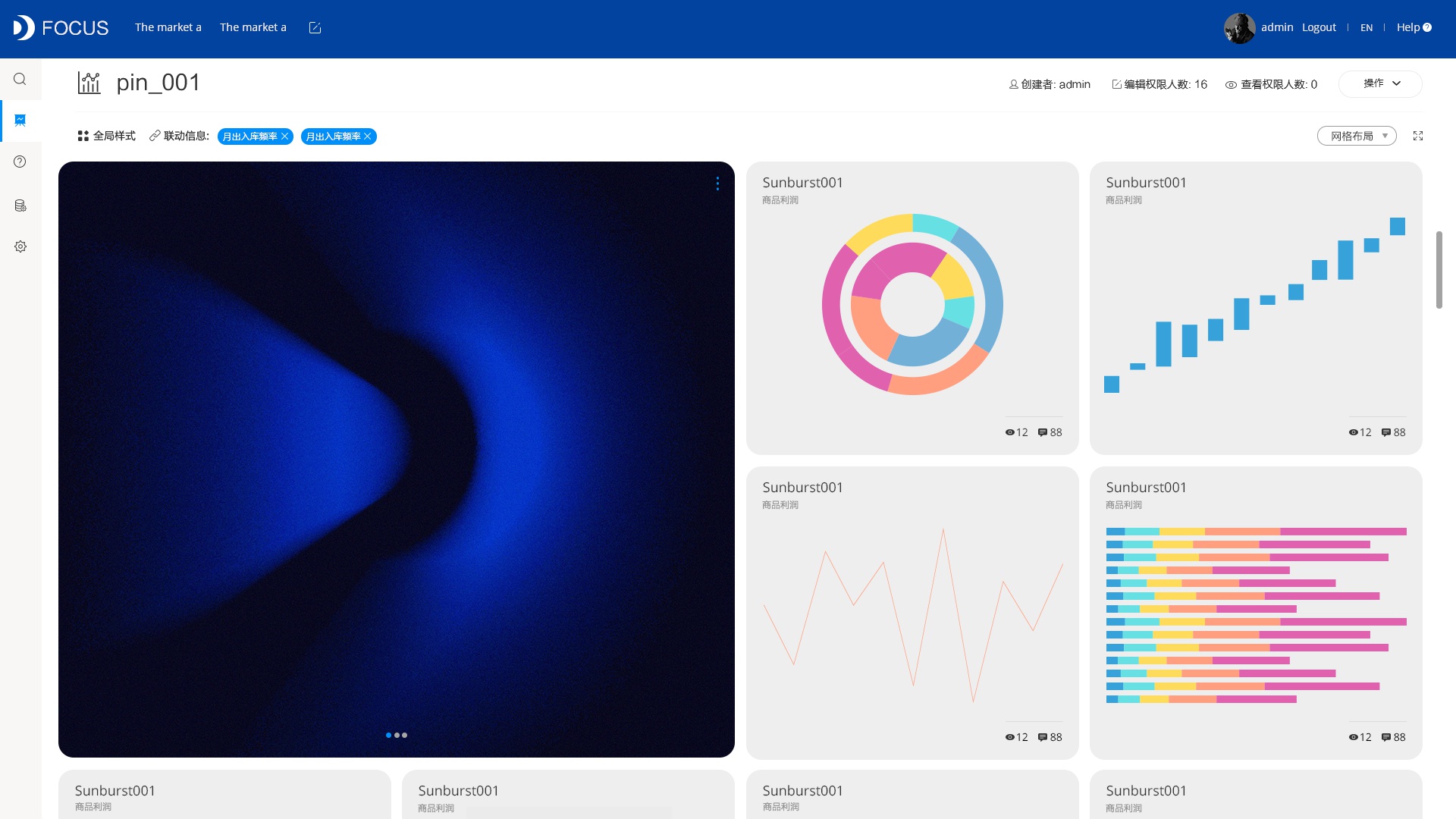
Task: Select the third carousel dot
Action: tap(405, 735)
